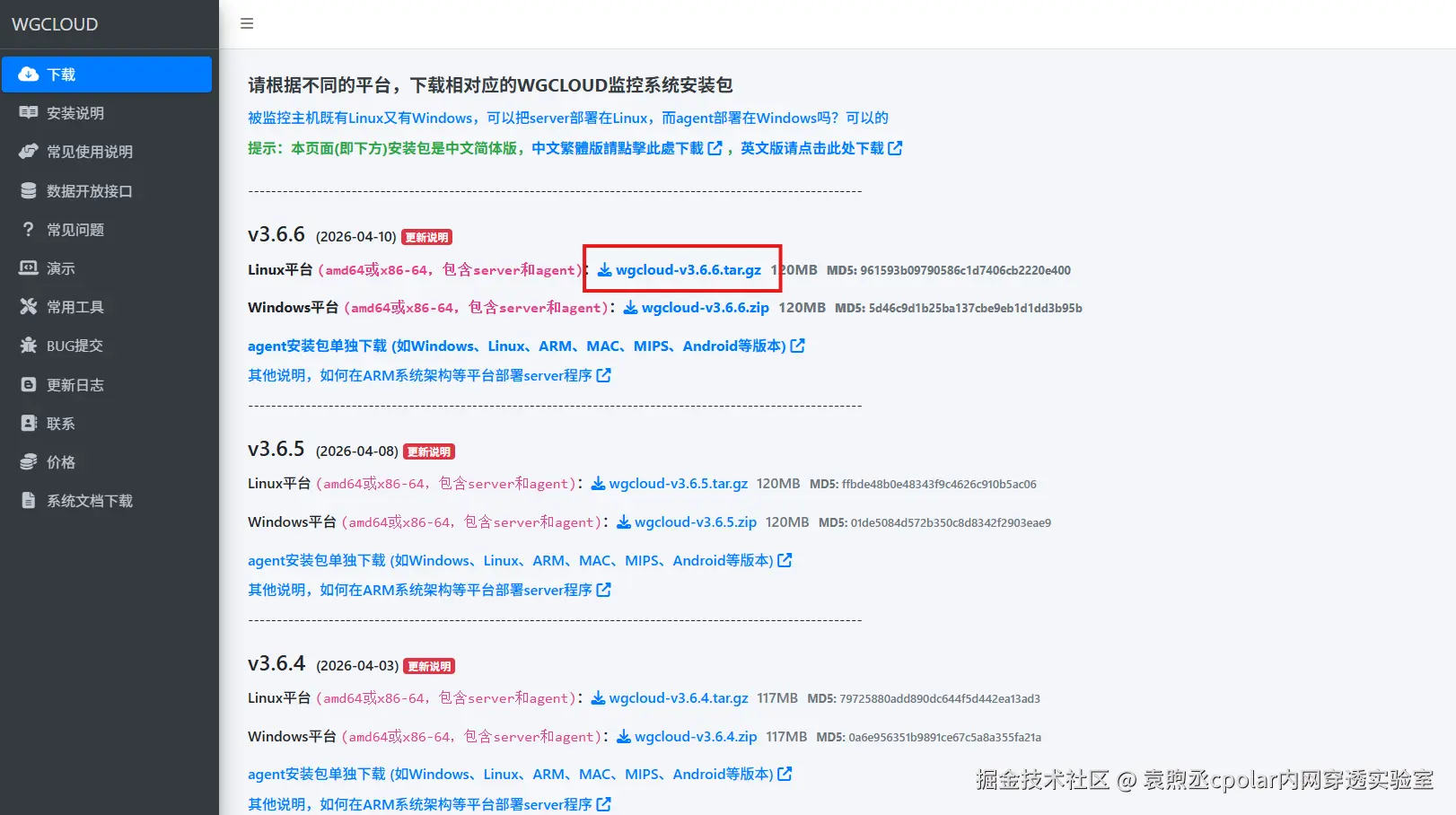Open 更新日志 in the sidebar
This screenshot has width=1456, height=815.
(x=107, y=384)
